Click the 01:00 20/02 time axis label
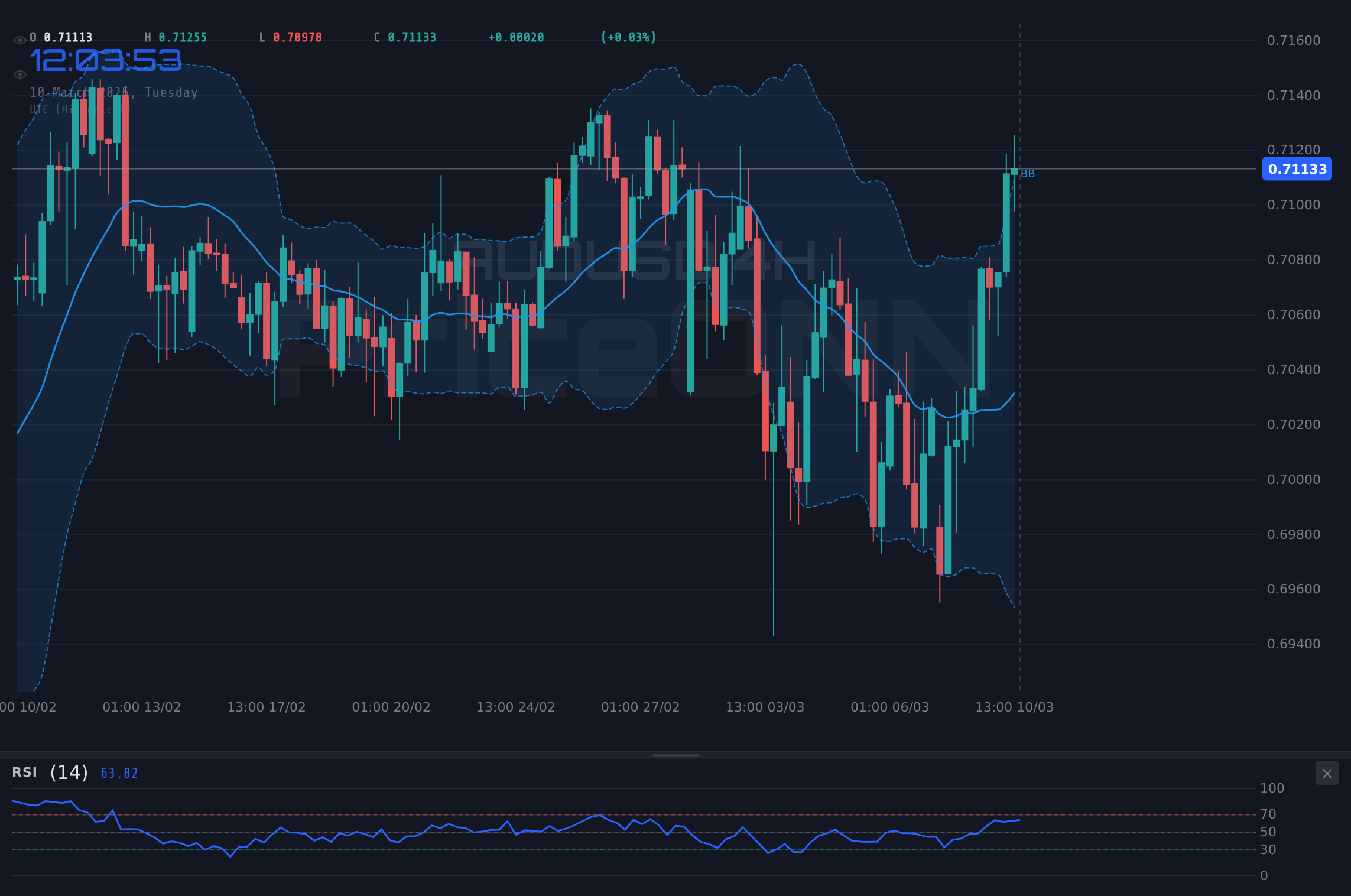This screenshot has width=1351, height=896. click(391, 707)
